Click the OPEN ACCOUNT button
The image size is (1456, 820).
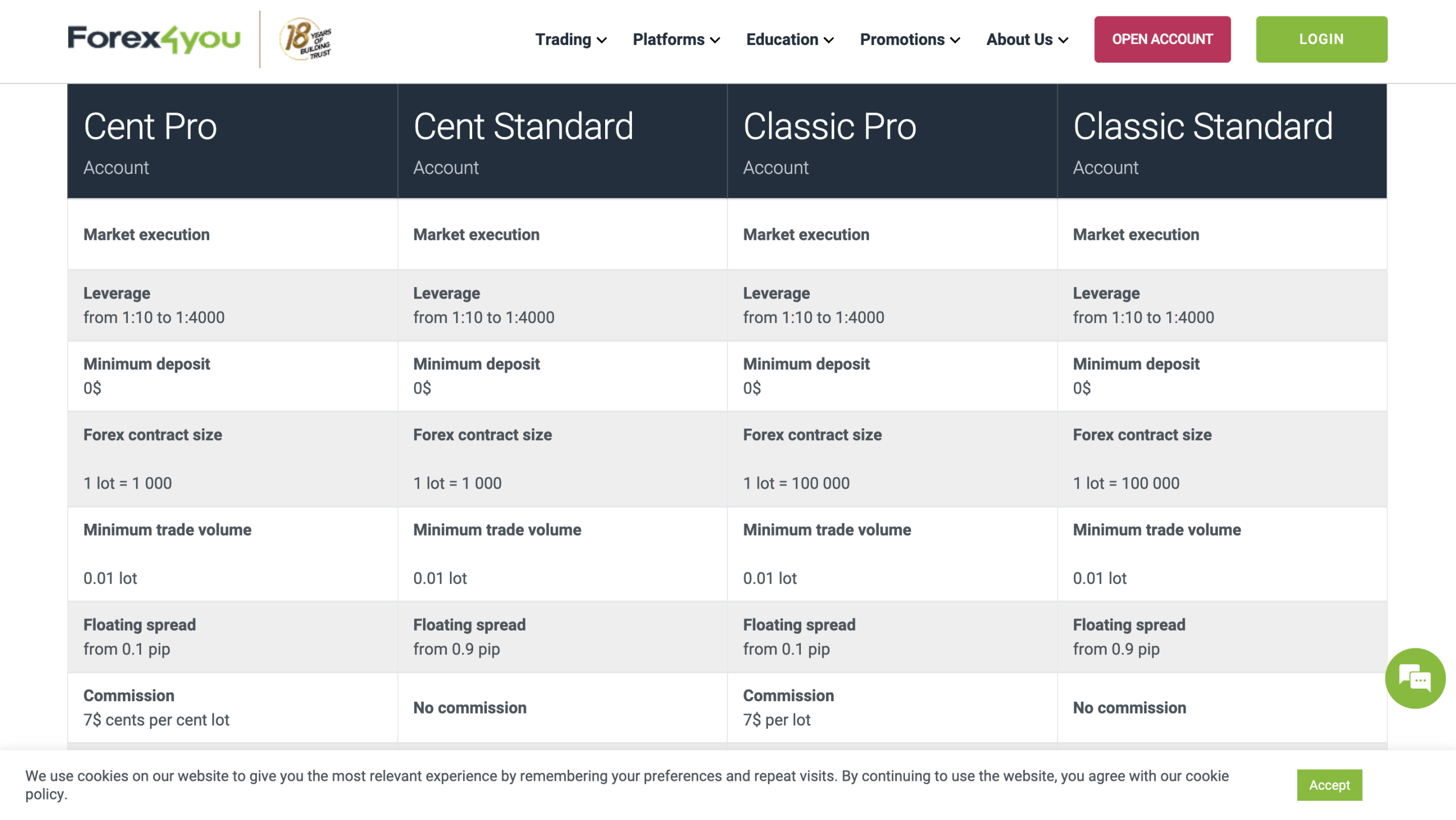point(1162,39)
